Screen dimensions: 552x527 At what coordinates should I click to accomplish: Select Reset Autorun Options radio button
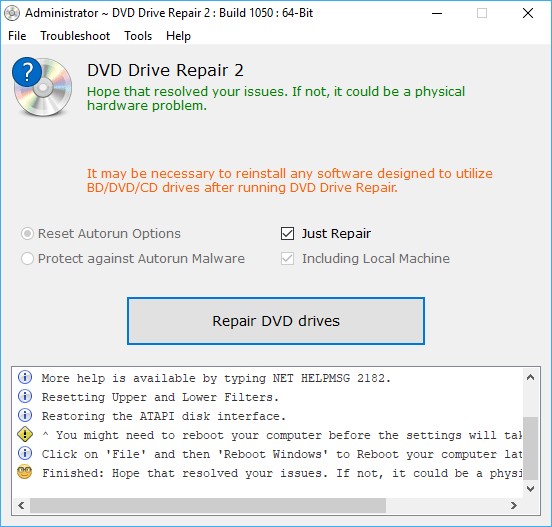tap(27, 233)
